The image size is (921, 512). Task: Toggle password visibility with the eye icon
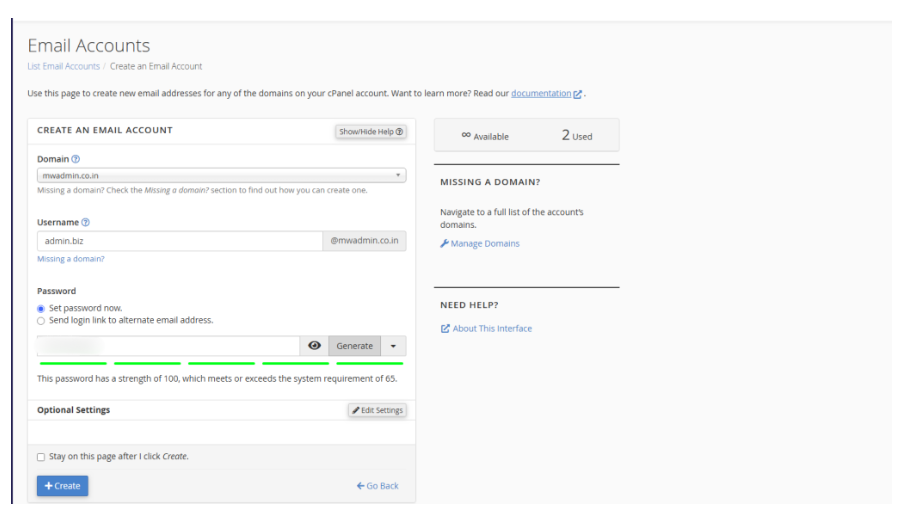pos(314,346)
